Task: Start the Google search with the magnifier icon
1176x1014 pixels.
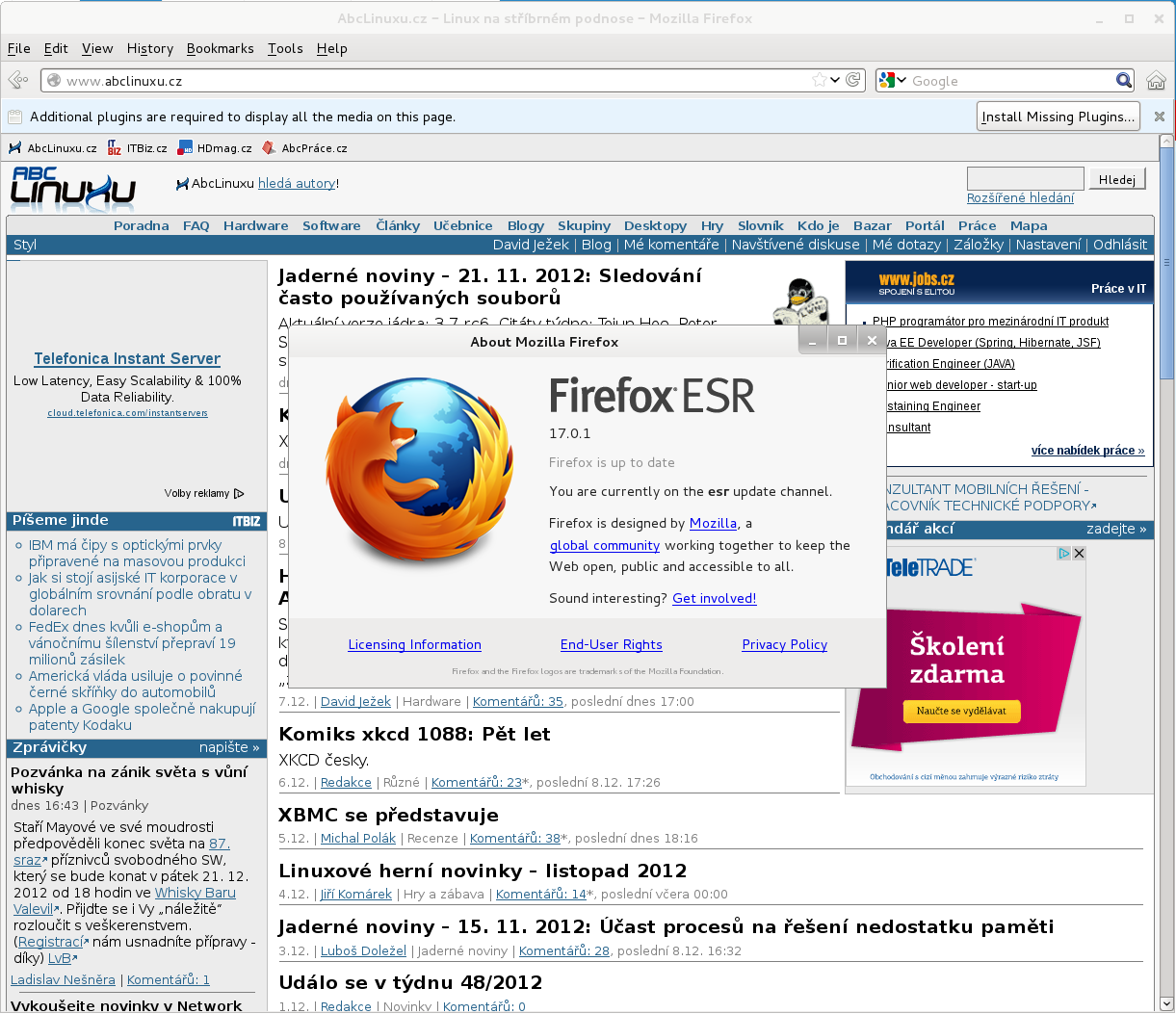Action: (1124, 81)
